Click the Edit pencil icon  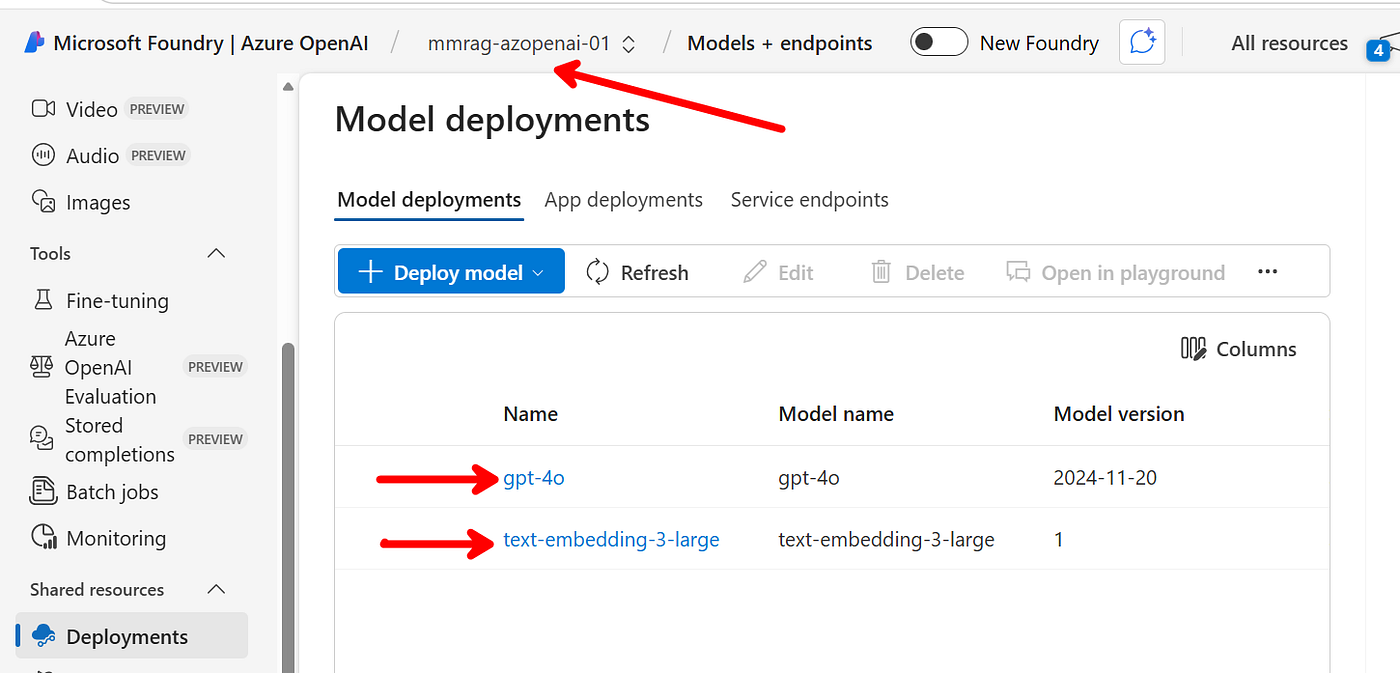coord(755,272)
